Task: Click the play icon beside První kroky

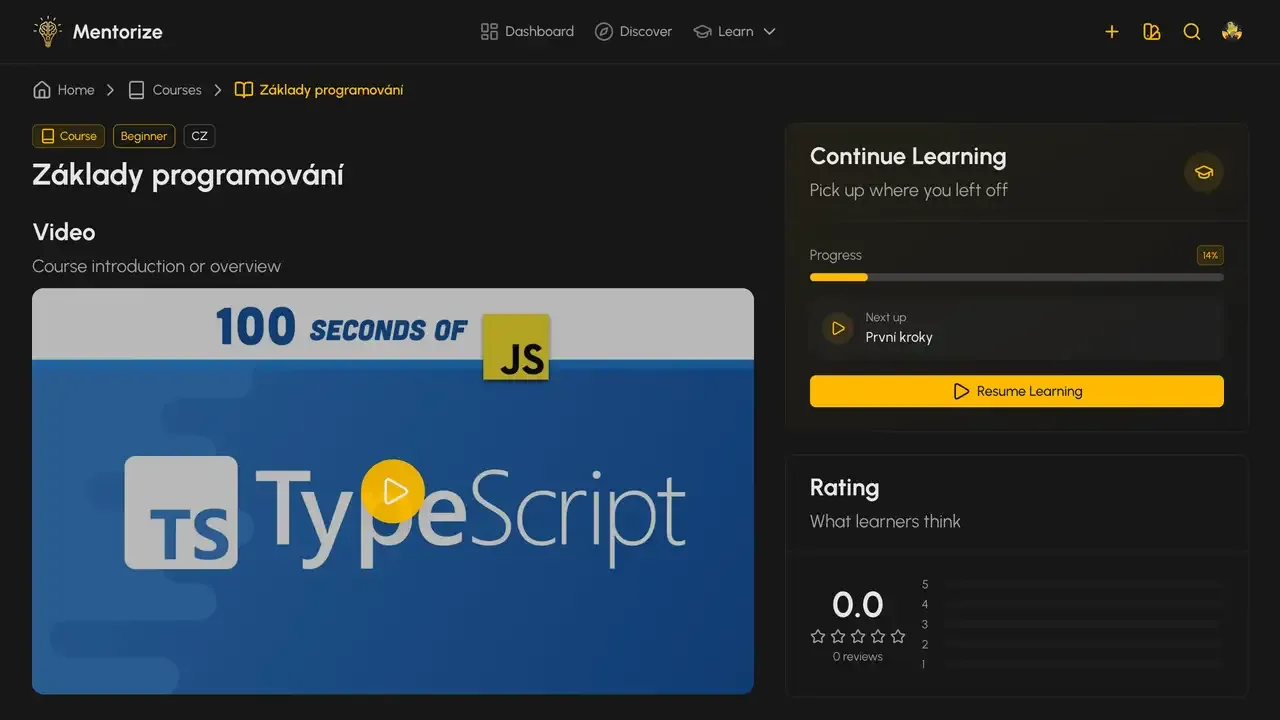Action: coord(838,328)
